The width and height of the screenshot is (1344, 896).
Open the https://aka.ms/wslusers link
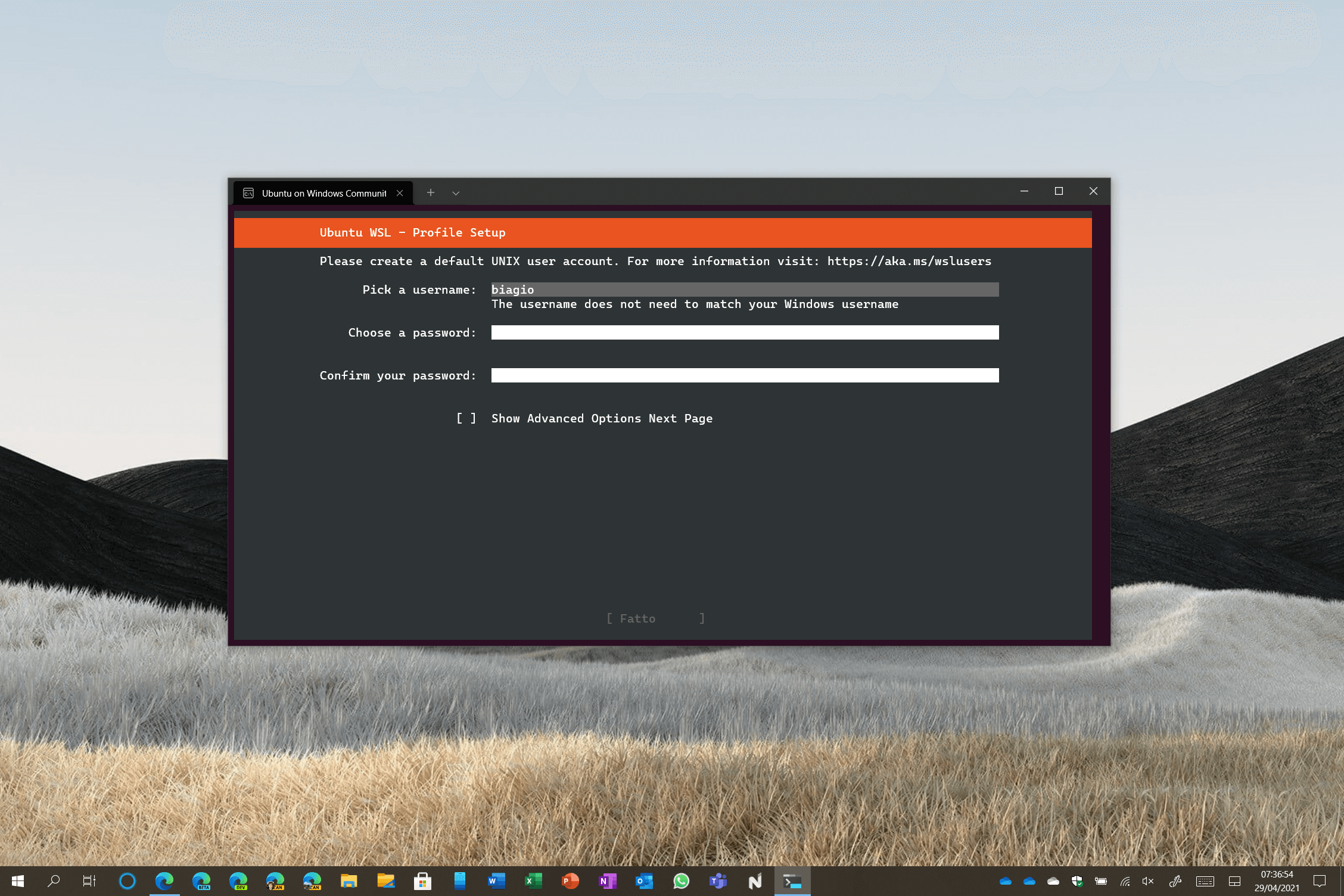(909, 261)
